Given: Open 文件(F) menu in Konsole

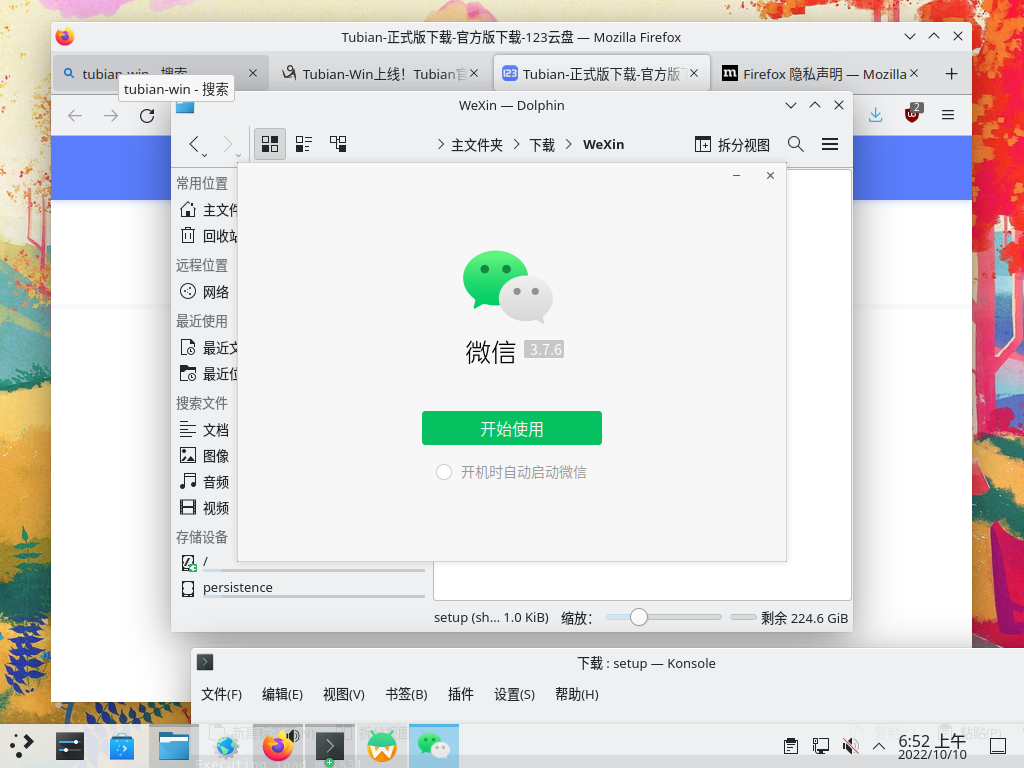Looking at the screenshot, I should click(x=221, y=694).
